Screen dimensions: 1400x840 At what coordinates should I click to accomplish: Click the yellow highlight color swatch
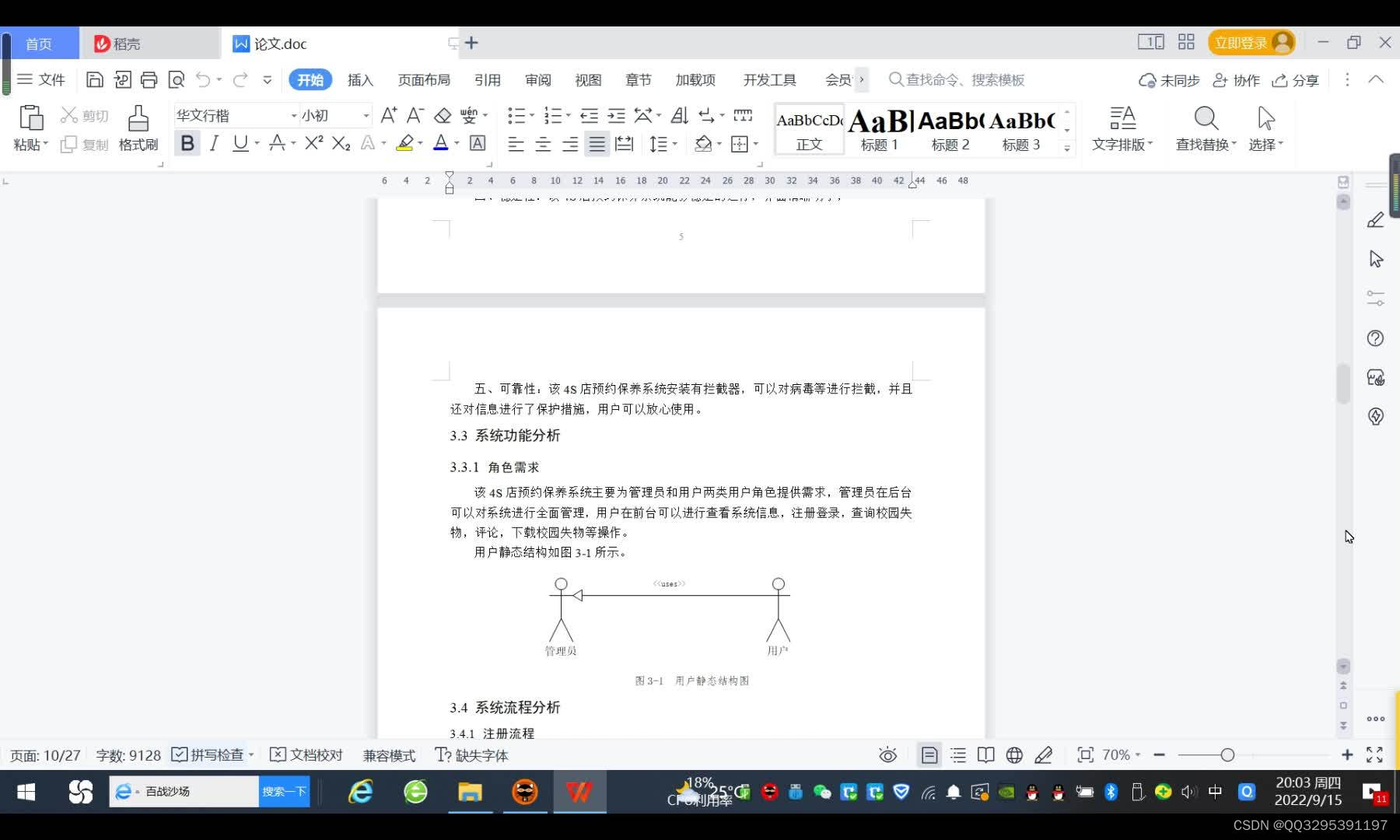404,143
